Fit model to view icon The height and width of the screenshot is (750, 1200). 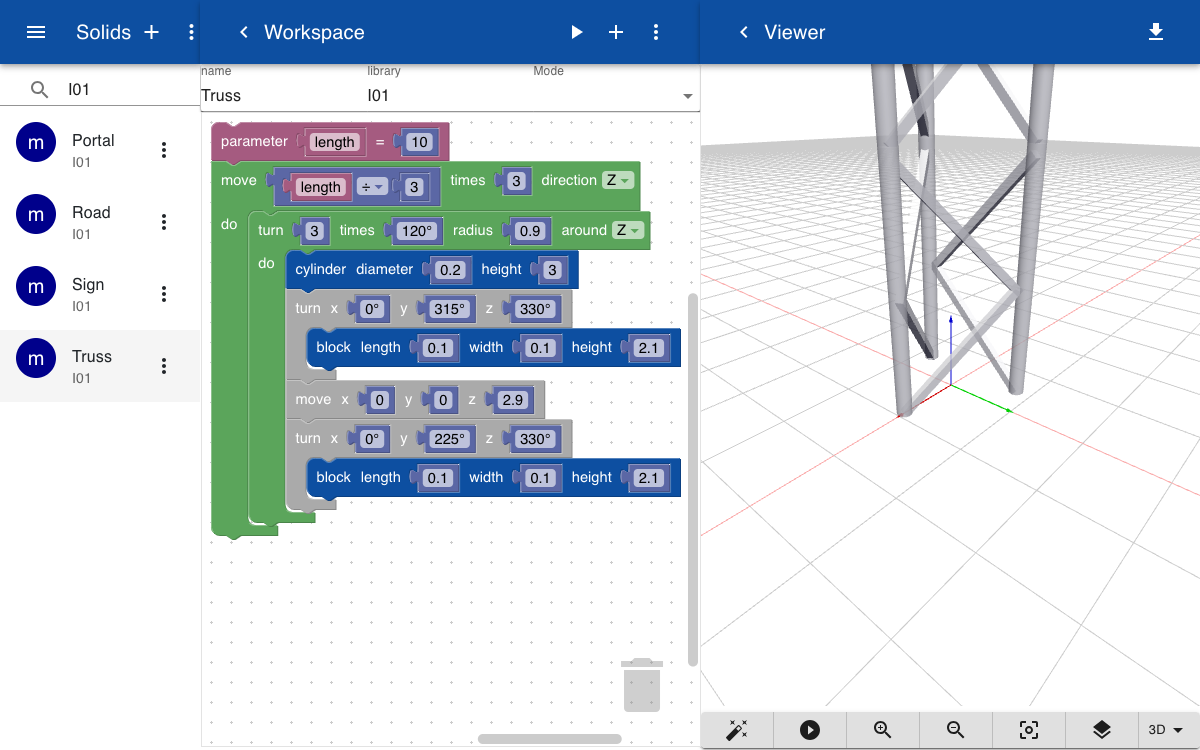point(1029,730)
